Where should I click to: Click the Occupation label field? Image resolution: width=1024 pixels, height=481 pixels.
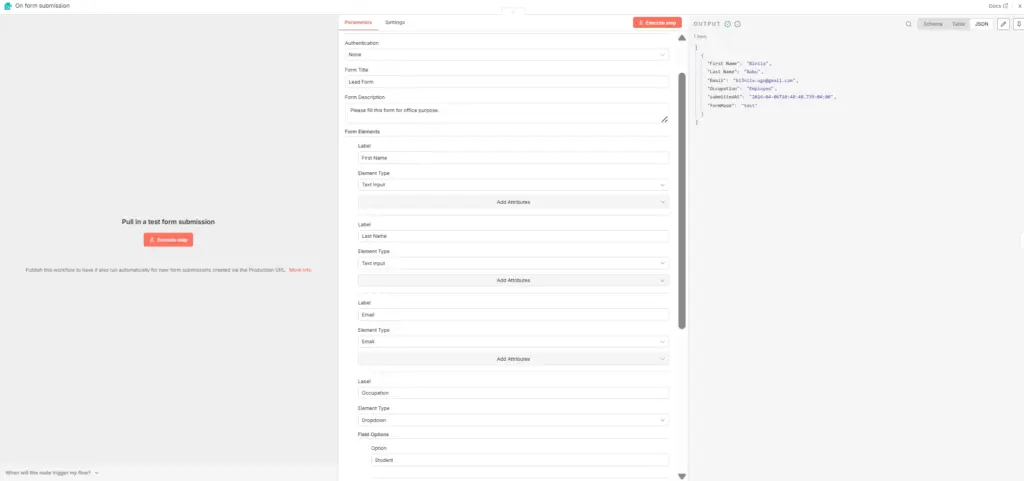point(513,393)
